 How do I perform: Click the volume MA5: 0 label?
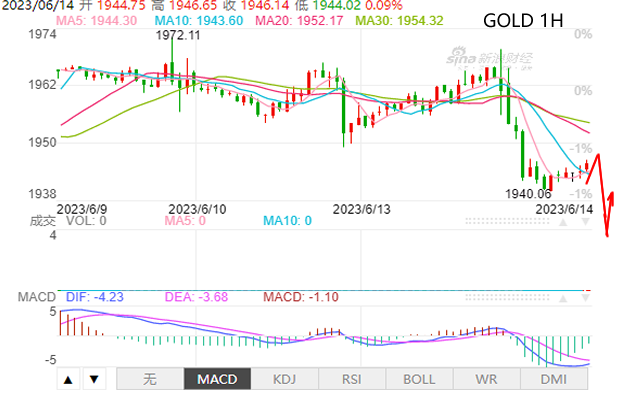click(x=185, y=221)
